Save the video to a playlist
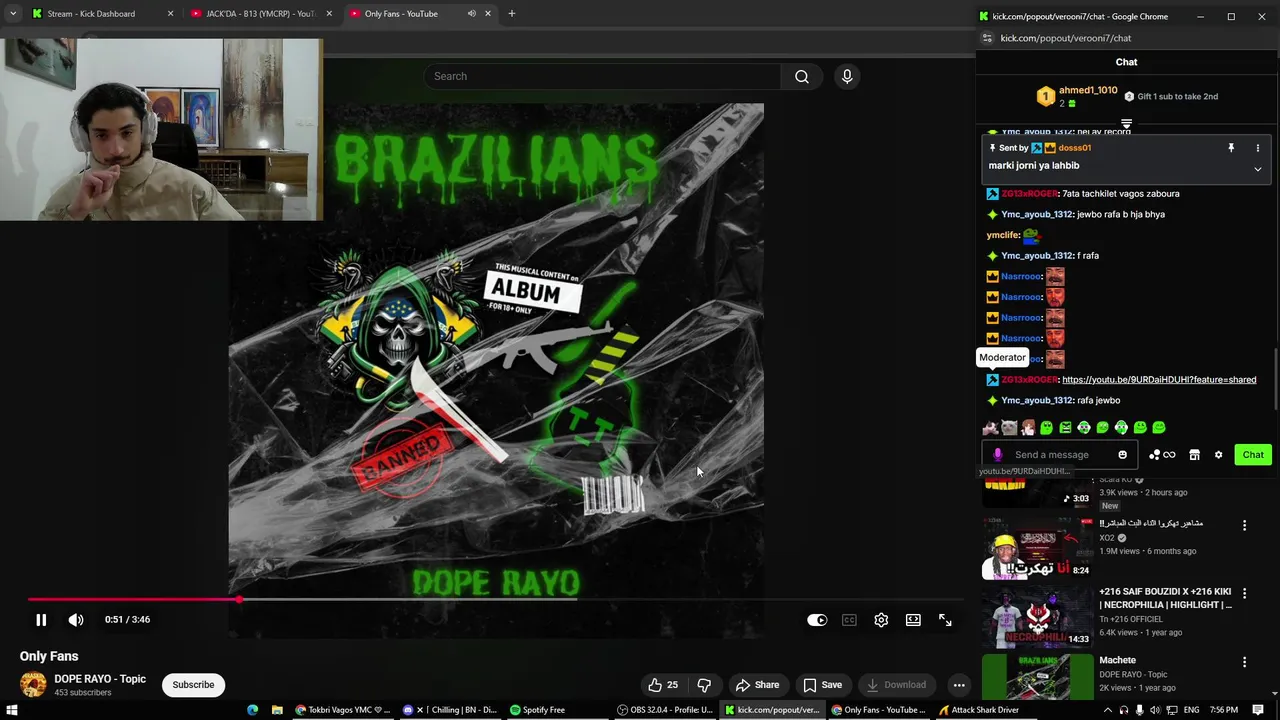Image resolution: width=1280 pixels, height=720 pixels. [822, 685]
